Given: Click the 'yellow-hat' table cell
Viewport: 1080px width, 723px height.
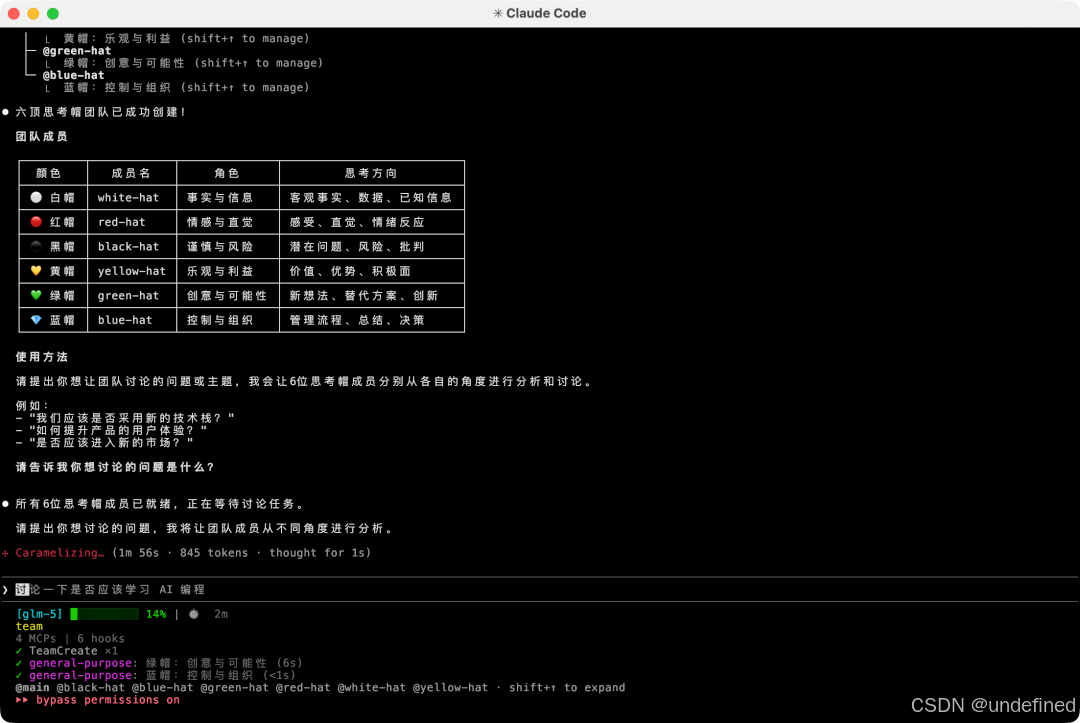Looking at the screenshot, I should (x=132, y=271).
